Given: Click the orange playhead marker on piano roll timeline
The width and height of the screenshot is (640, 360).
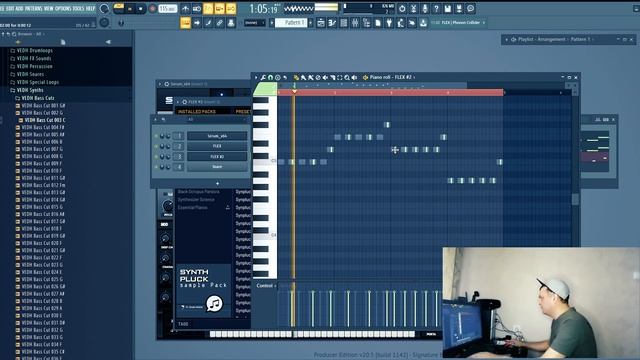Looking at the screenshot, I should point(294,91).
